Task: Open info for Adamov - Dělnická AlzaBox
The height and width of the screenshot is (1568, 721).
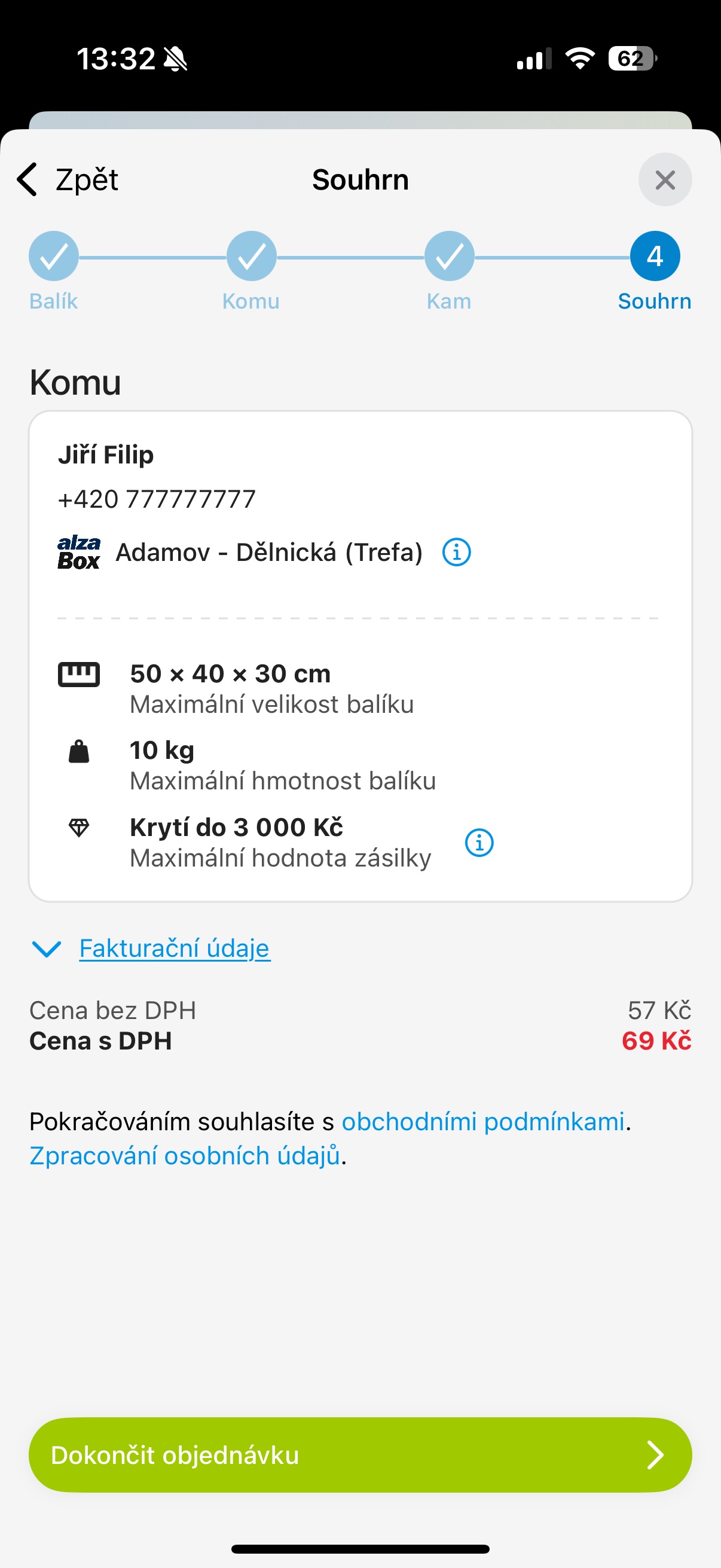Action: [456, 552]
